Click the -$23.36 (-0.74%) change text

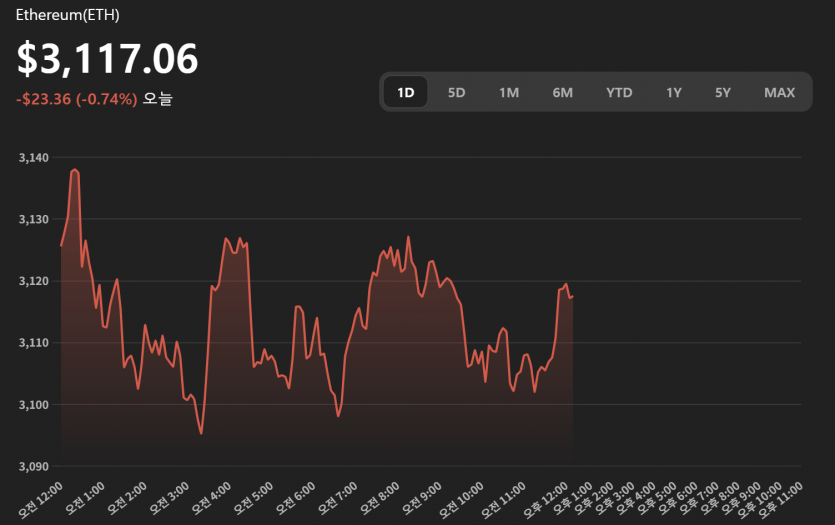point(76,99)
